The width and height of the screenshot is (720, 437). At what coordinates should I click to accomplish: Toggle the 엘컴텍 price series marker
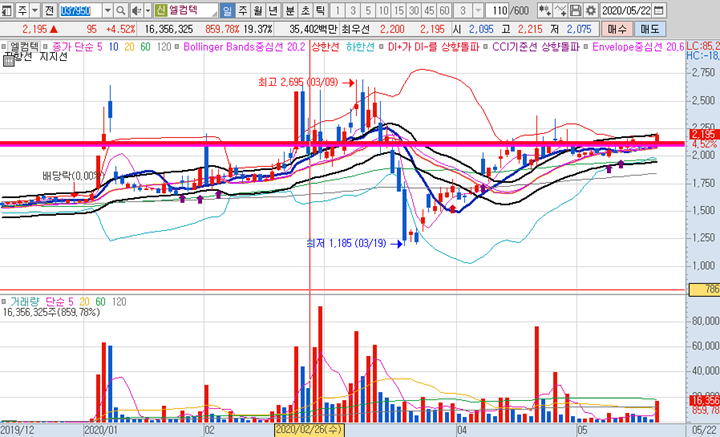pos(3,47)
